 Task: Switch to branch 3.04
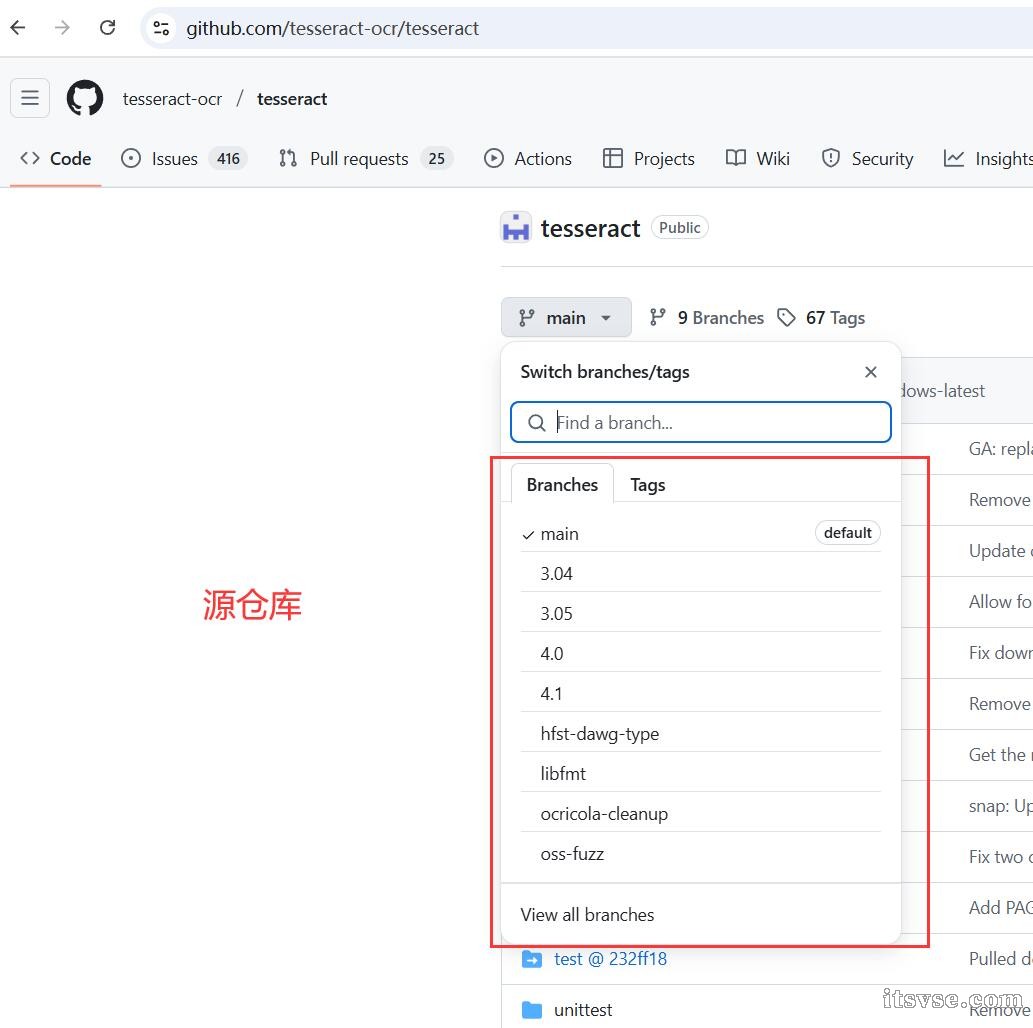[x=700, y=573]
